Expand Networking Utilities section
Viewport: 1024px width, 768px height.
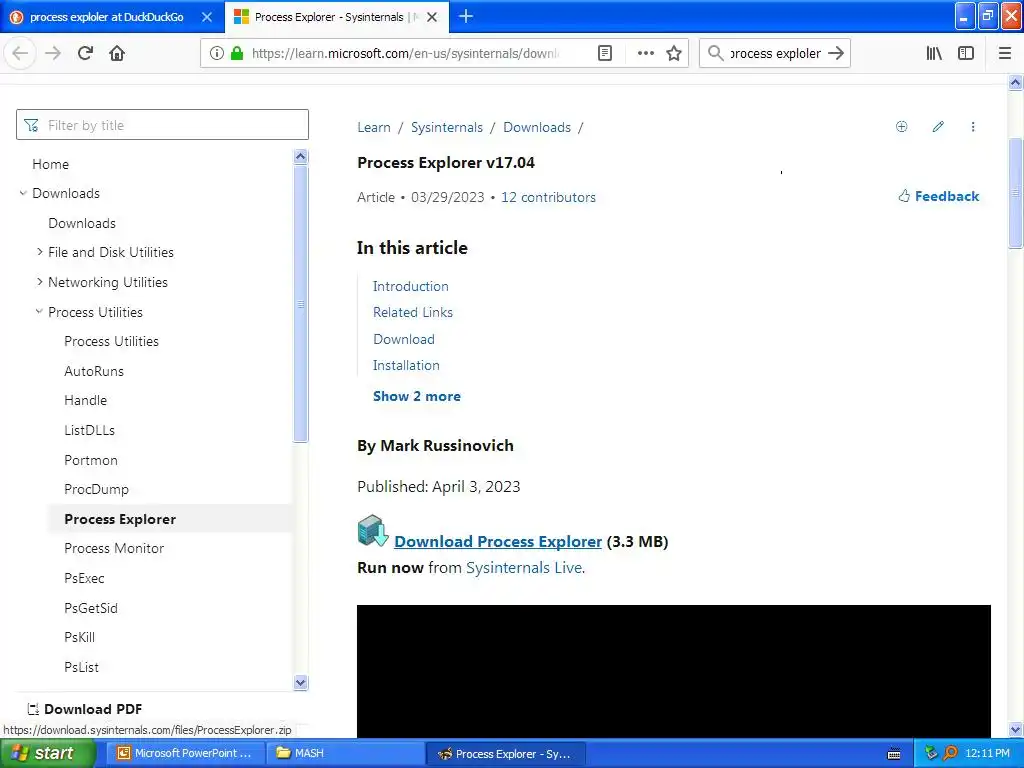(39, 282)
